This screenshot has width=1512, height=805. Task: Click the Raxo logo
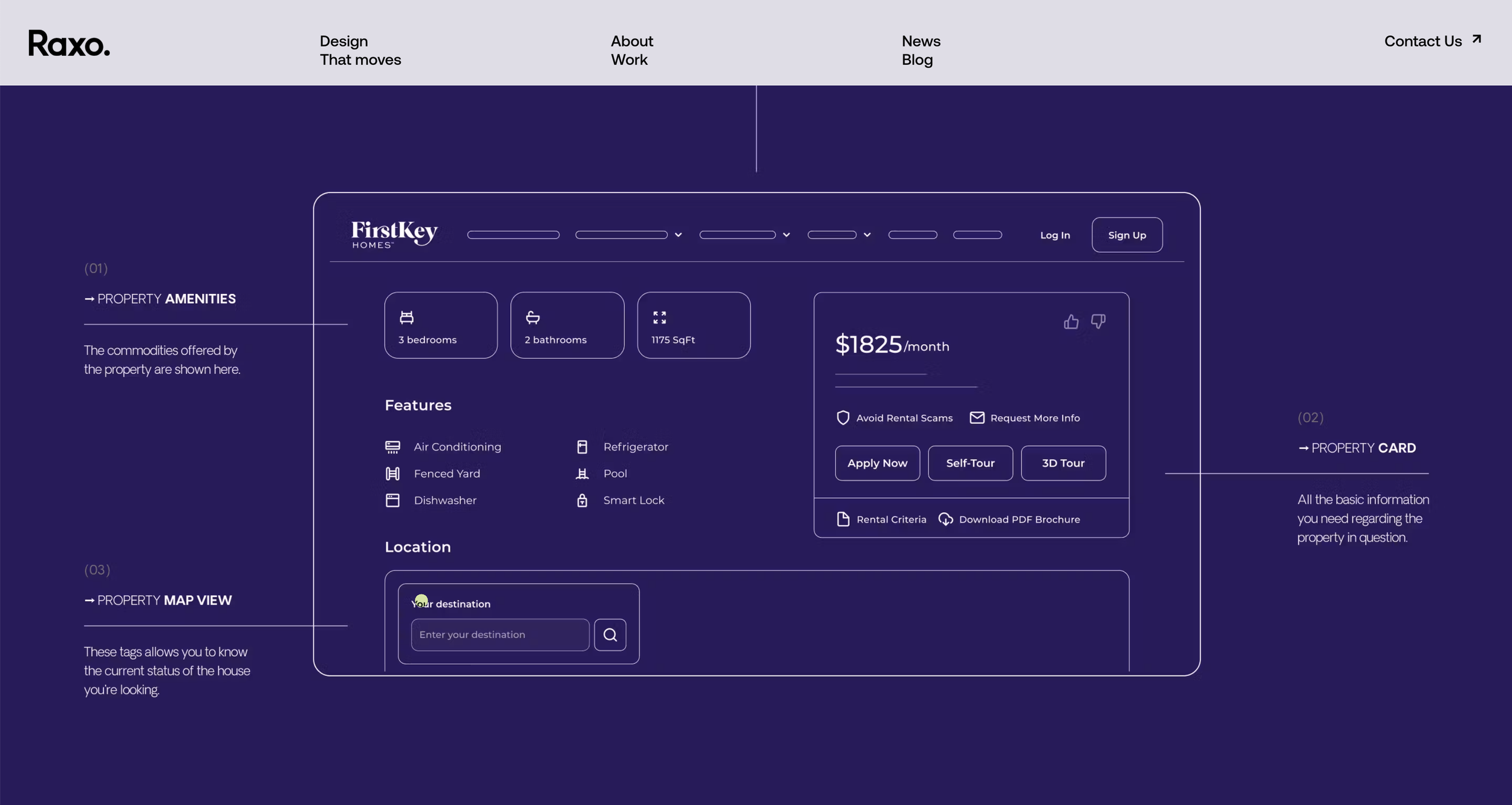click(x=69, y=44)
